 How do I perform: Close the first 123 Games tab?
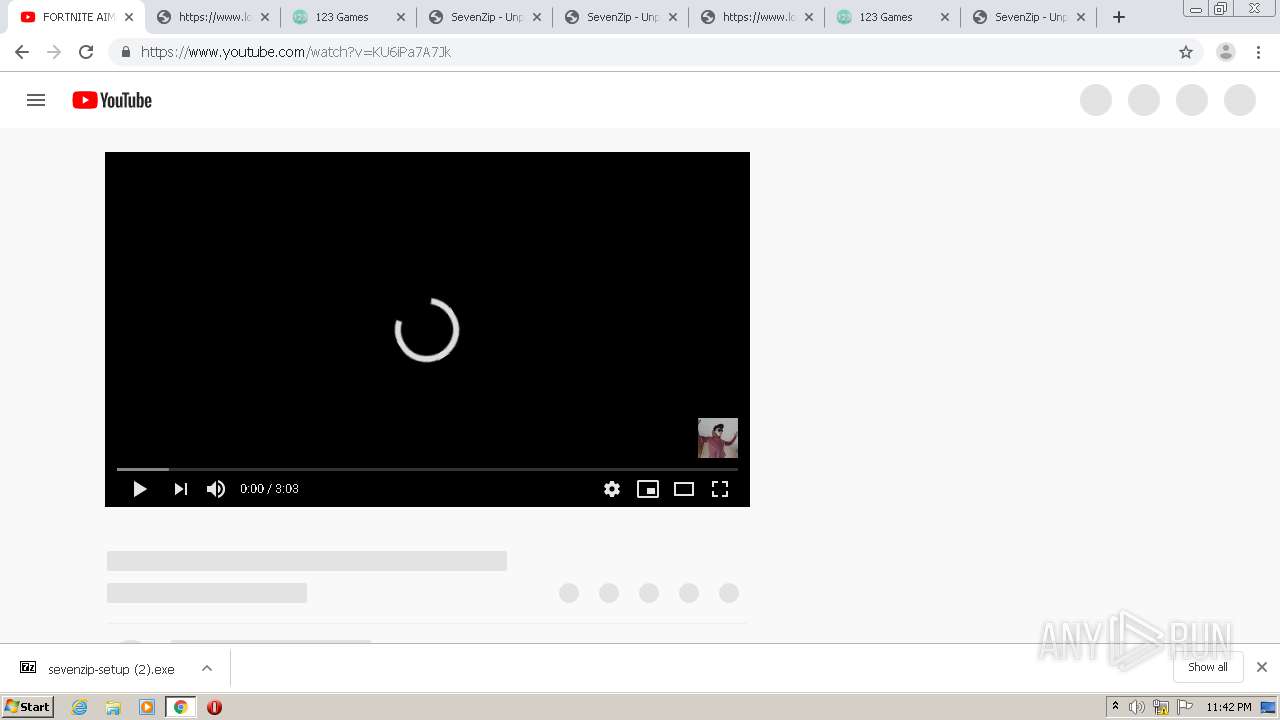pyautogui.click(x=401, y=17)
